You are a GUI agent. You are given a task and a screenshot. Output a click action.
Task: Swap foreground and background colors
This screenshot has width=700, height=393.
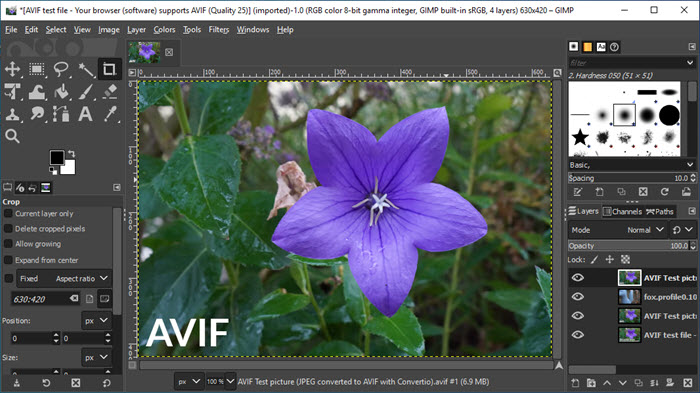point(71,154)
